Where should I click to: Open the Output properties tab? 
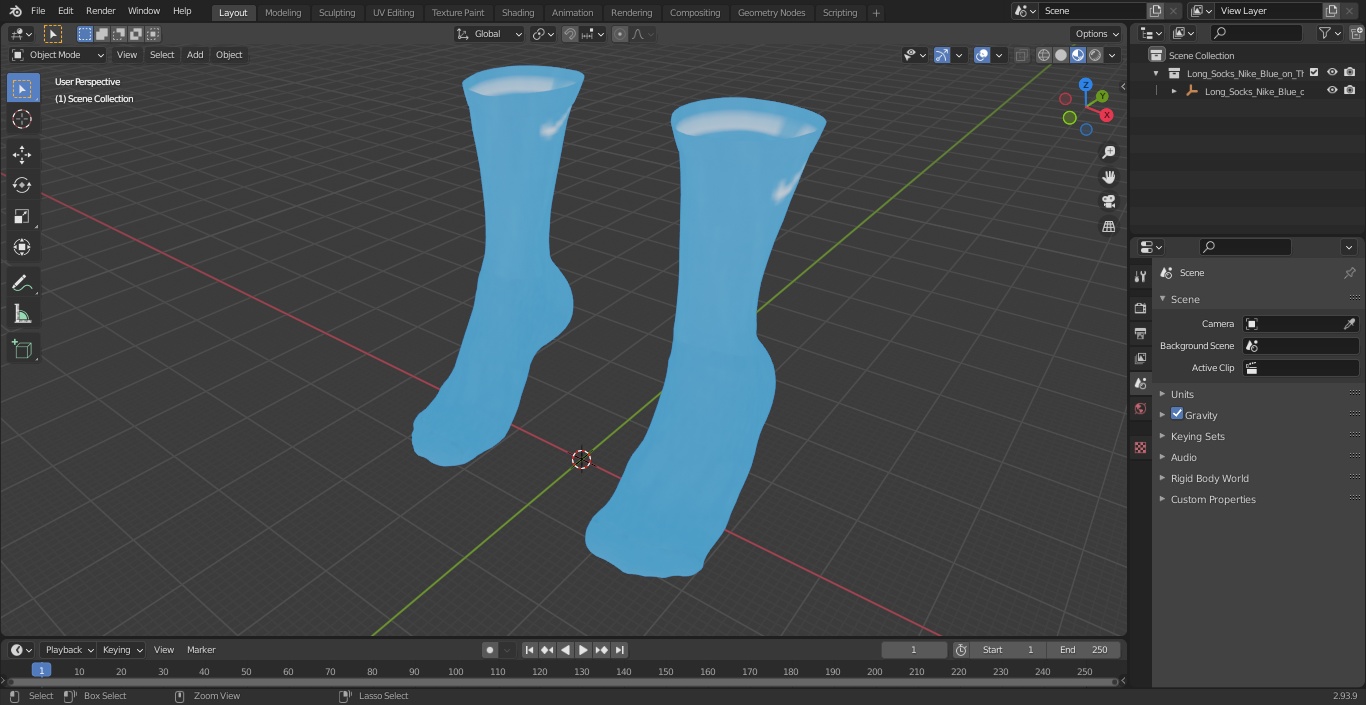click(1140, 333)
